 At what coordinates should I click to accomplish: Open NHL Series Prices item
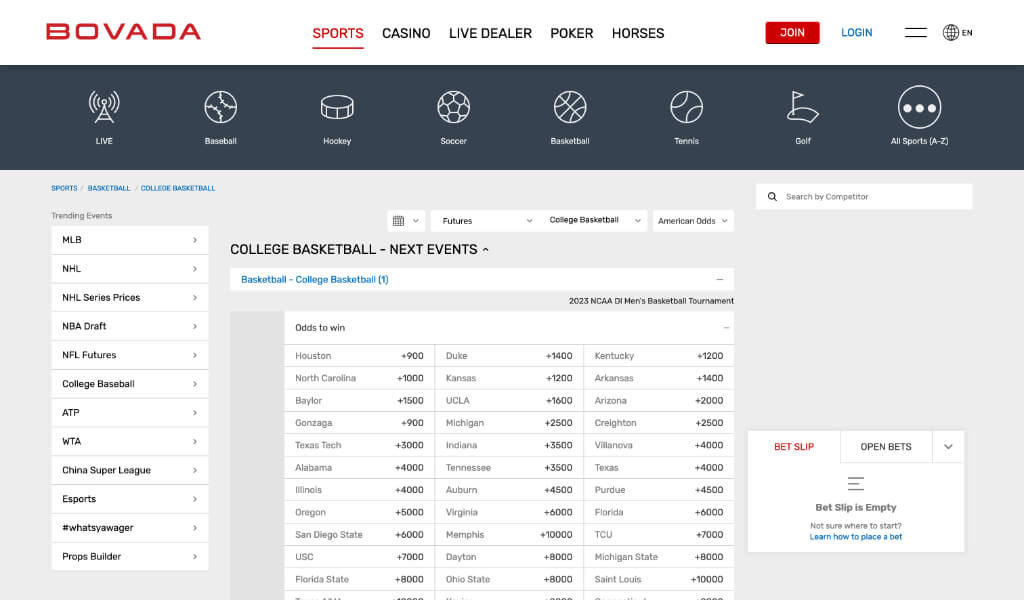pos(130,298)
